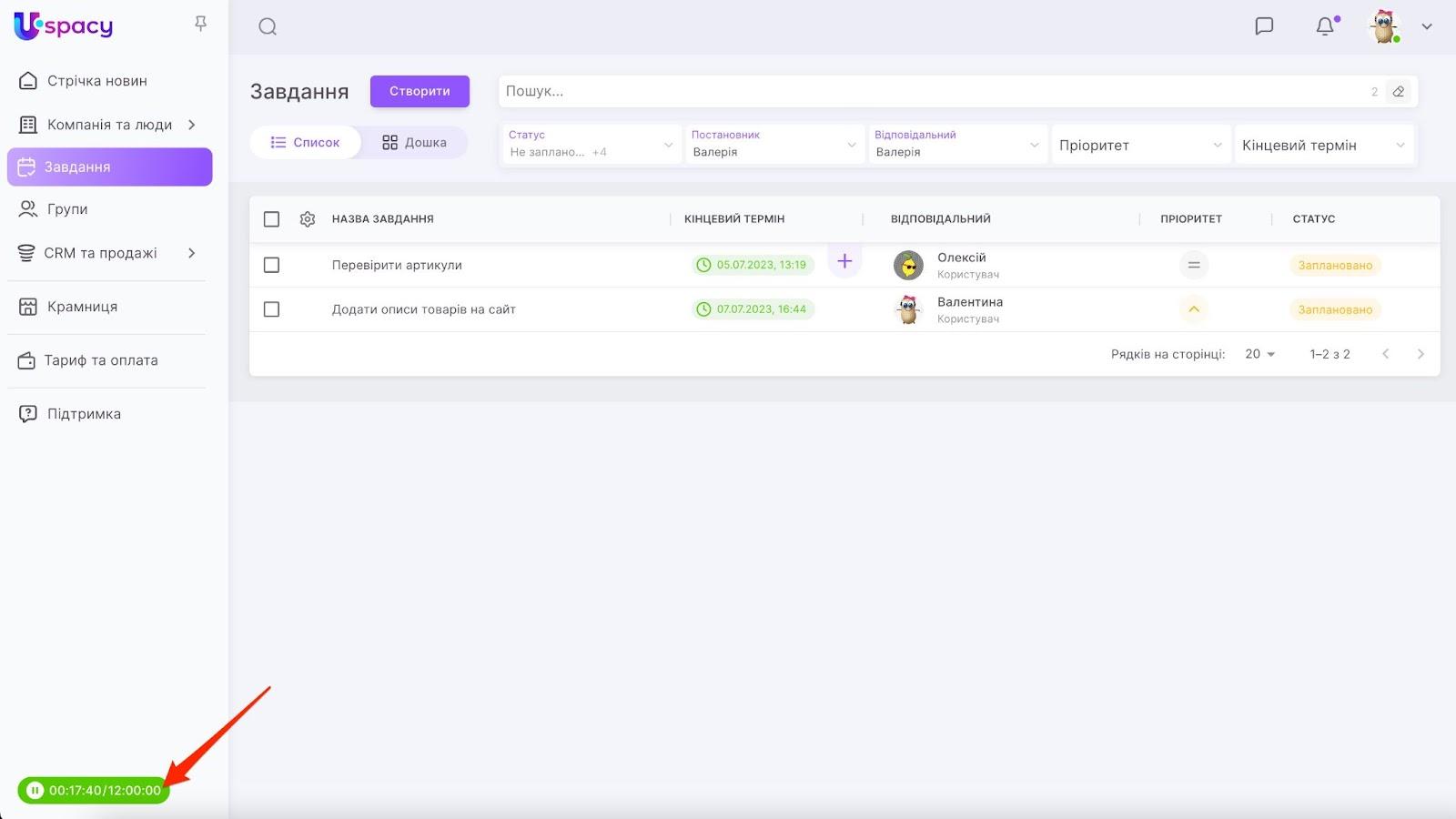Open the Статус filter dropdown

[x=591, y=145]
